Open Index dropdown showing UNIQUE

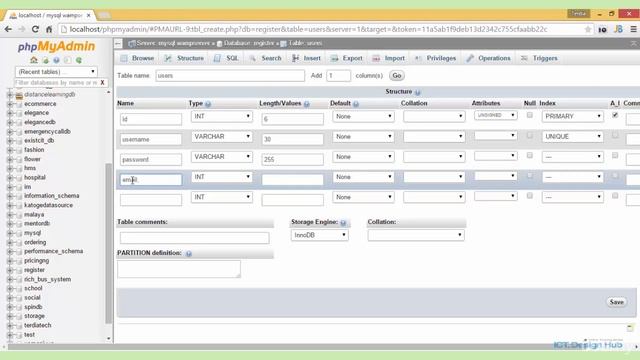point(573,136)
